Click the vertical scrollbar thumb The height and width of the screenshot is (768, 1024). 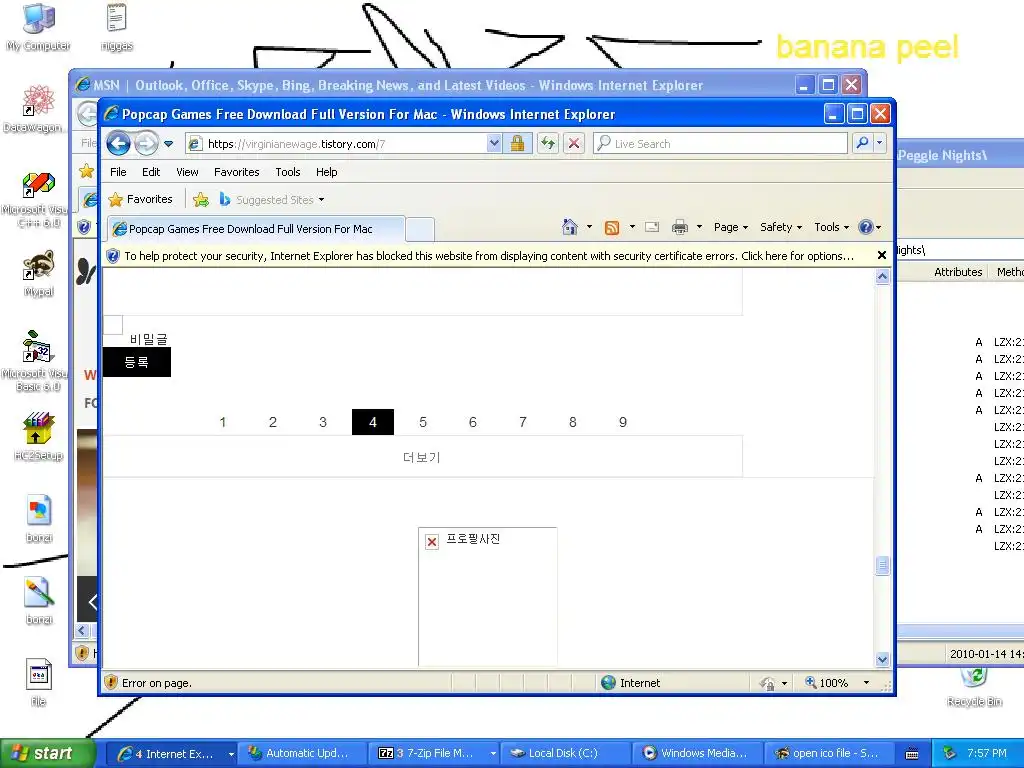coord(882,565)
